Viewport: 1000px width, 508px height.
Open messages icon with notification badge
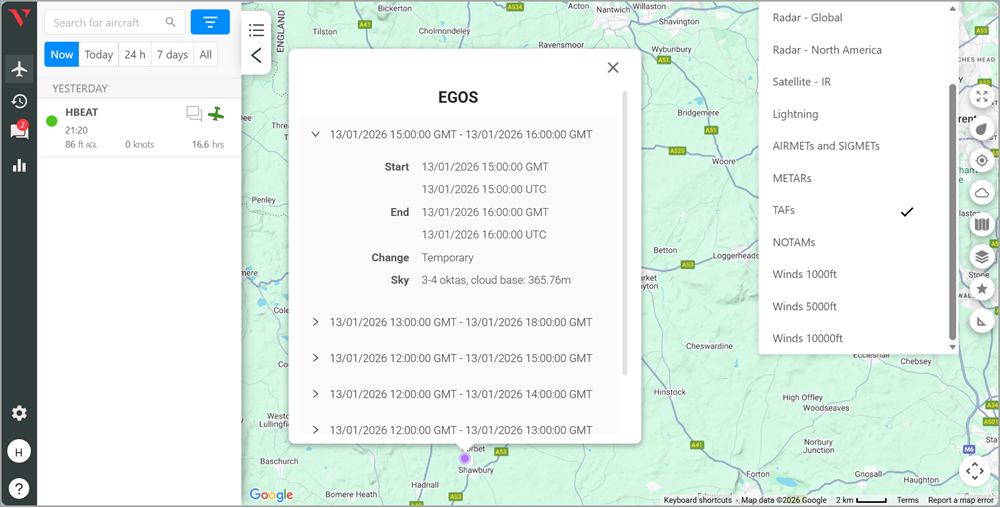click(18, 132)
